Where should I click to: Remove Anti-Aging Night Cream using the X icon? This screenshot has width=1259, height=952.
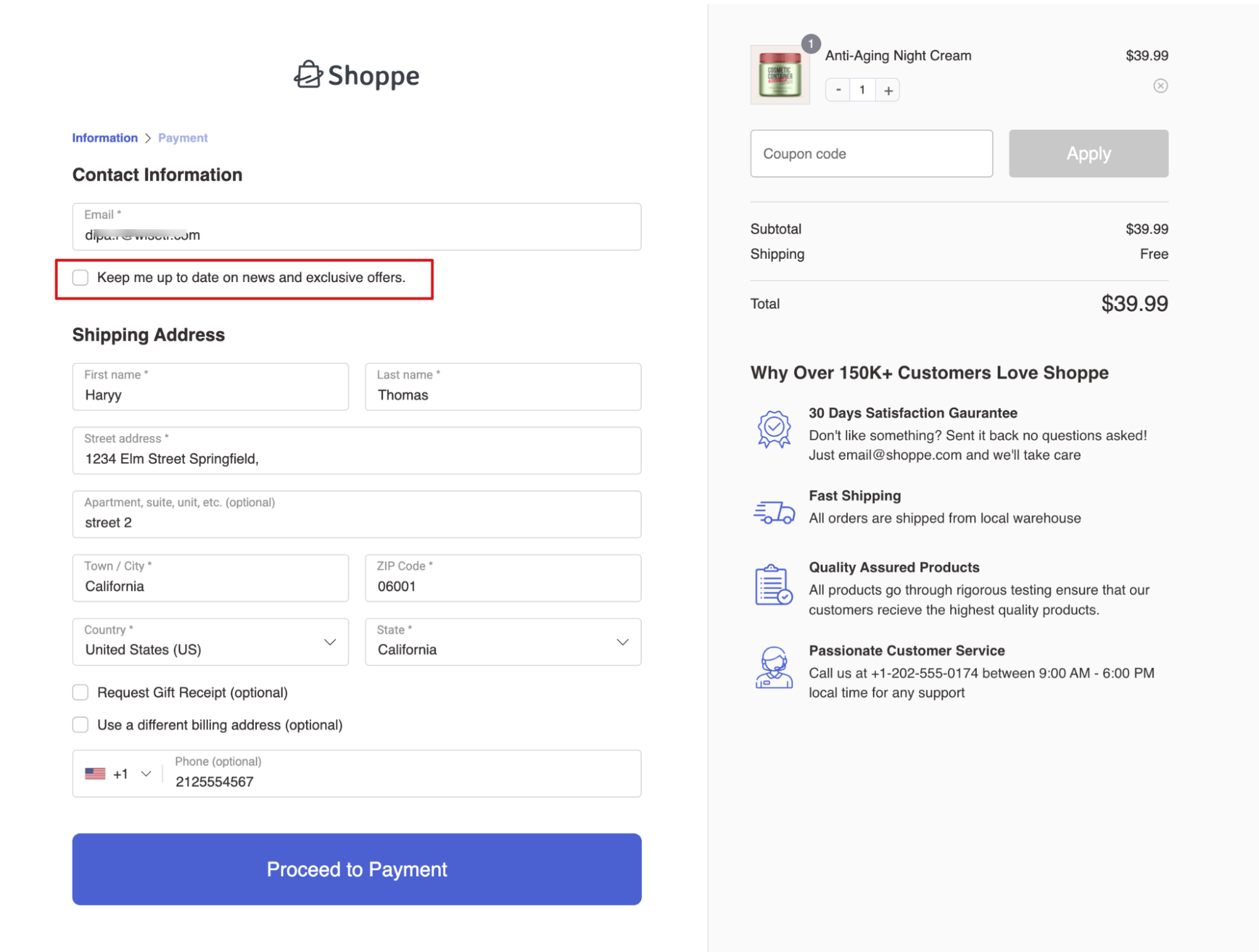(x=1160, y=86)
